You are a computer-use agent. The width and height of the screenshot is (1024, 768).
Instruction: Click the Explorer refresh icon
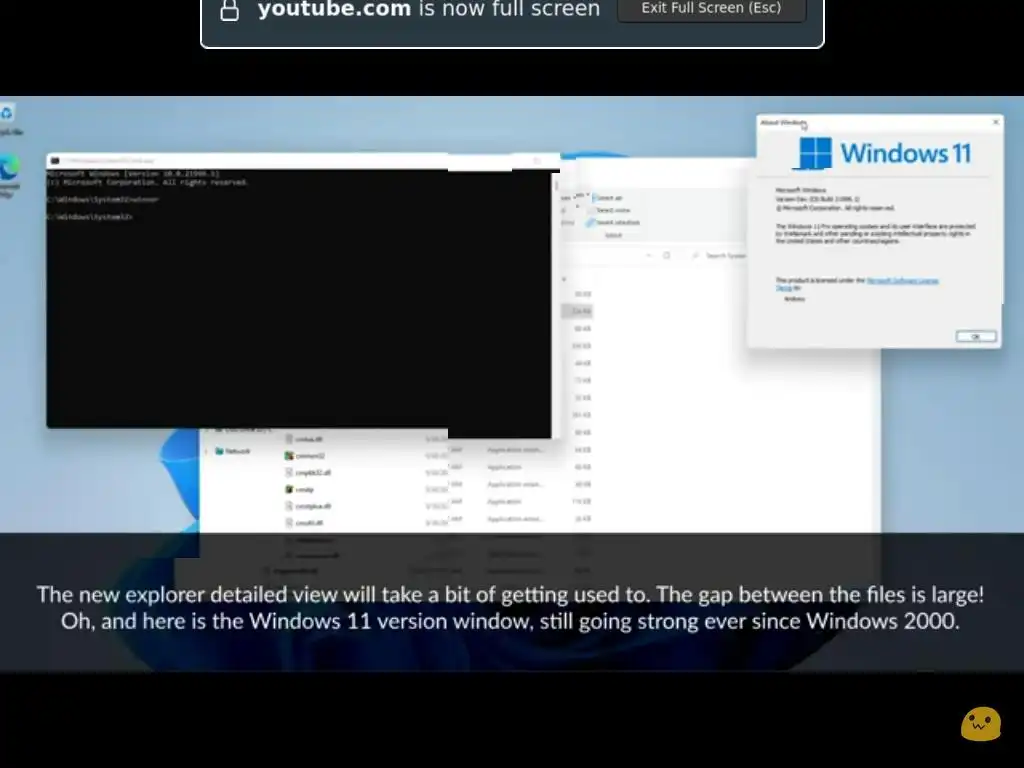666,255
